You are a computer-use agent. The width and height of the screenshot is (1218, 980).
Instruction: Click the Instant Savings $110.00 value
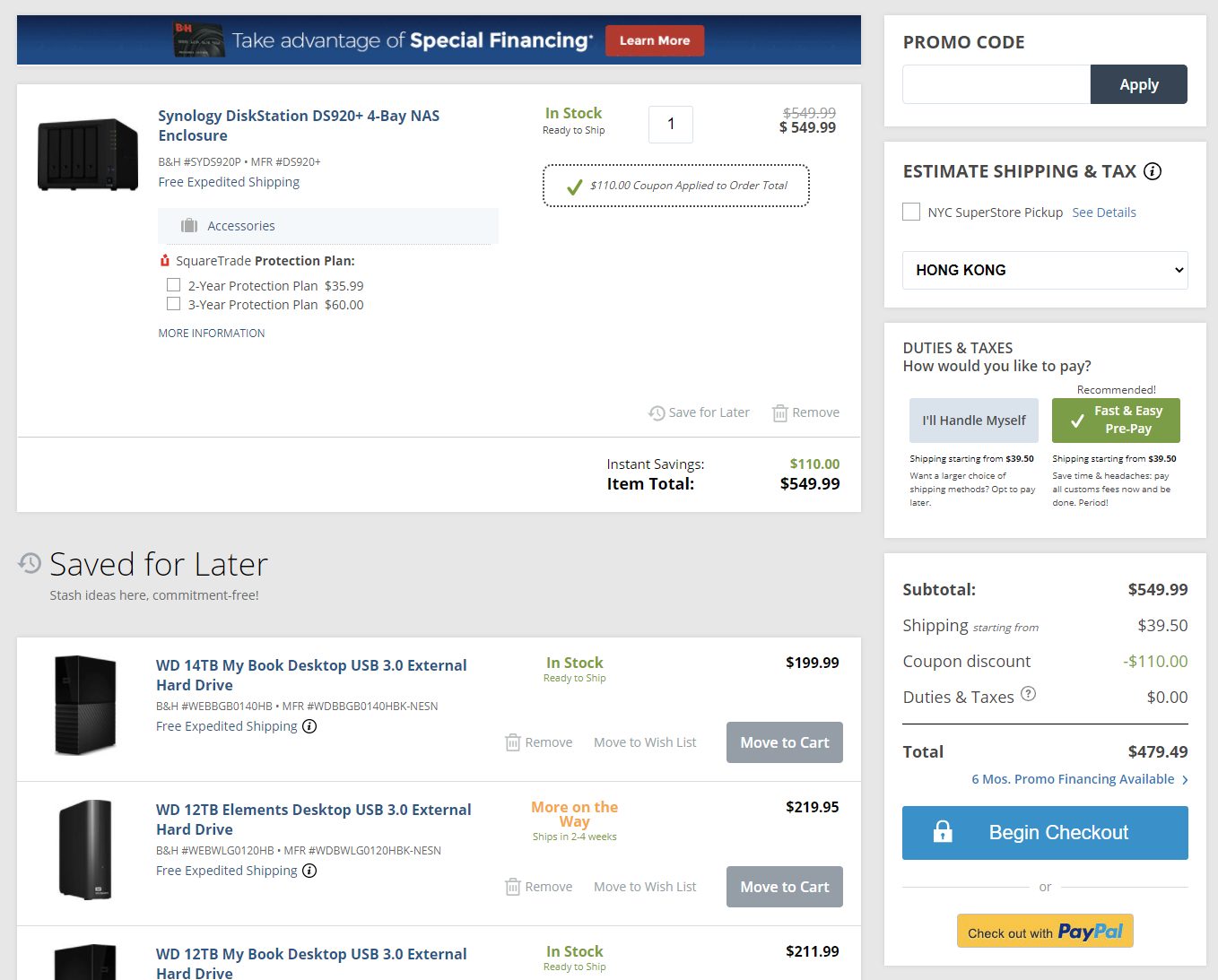tap(814, 464)
